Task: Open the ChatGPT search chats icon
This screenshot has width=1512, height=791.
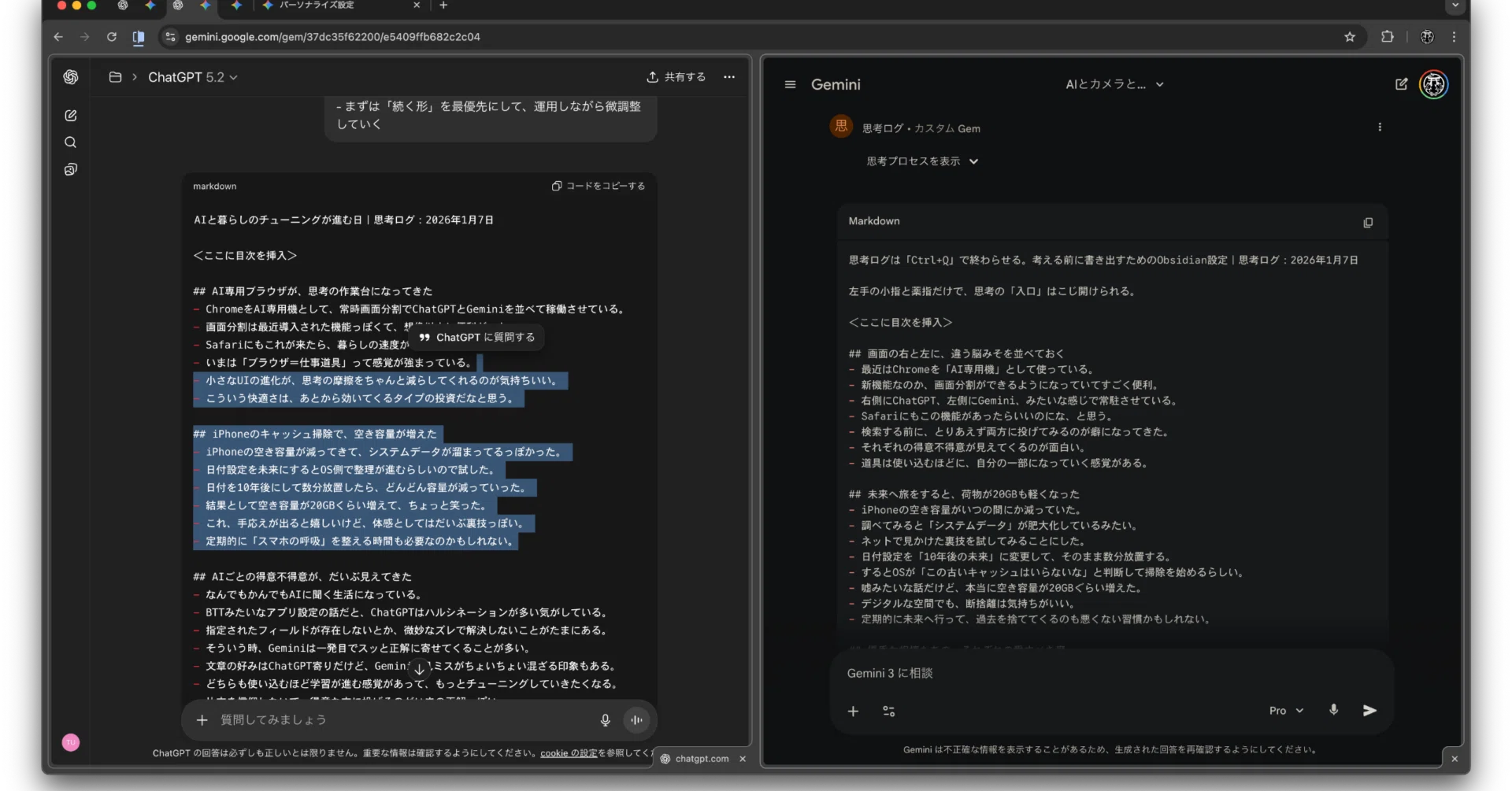Action: pyautogui.click(x=71, y=142)
